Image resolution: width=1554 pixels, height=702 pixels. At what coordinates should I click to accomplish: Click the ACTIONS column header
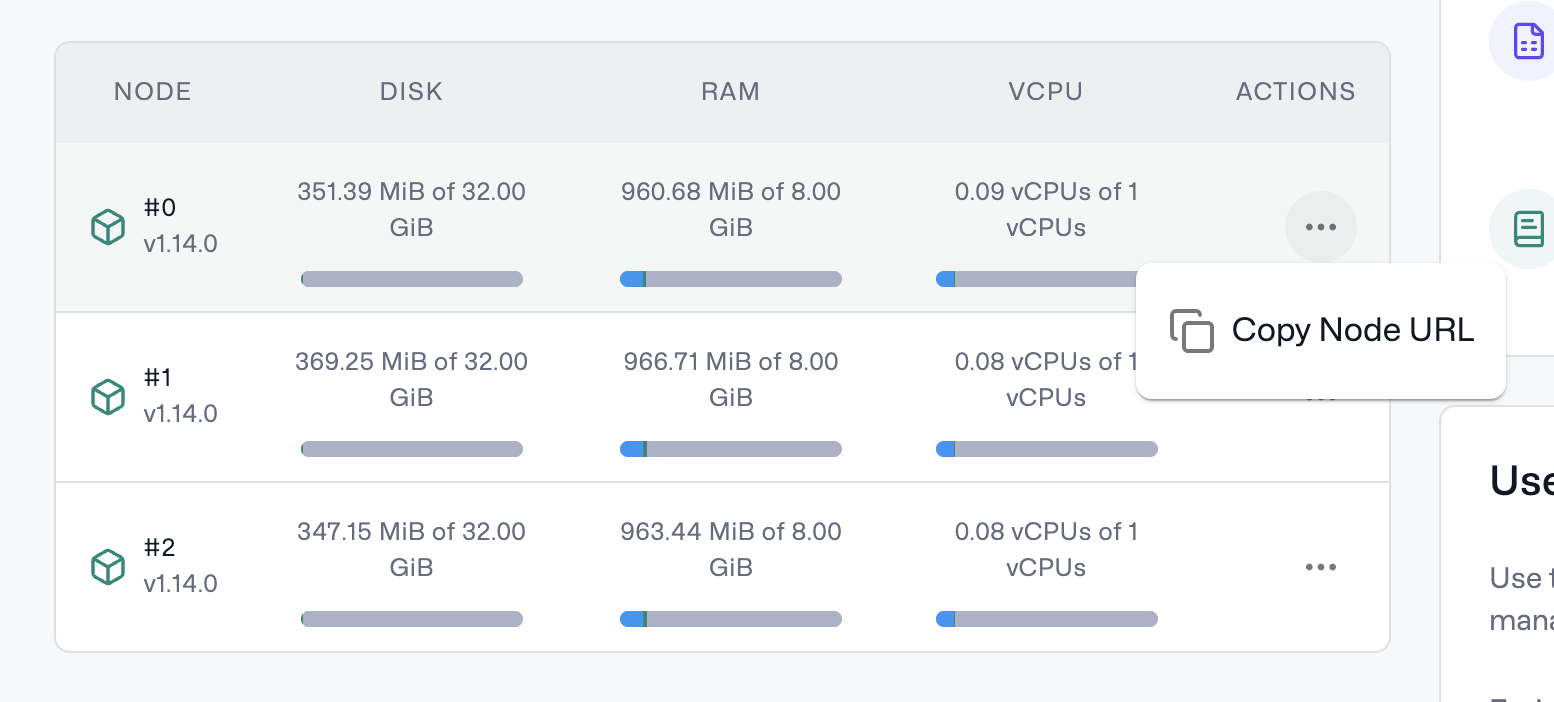[x=1295, y=91]
